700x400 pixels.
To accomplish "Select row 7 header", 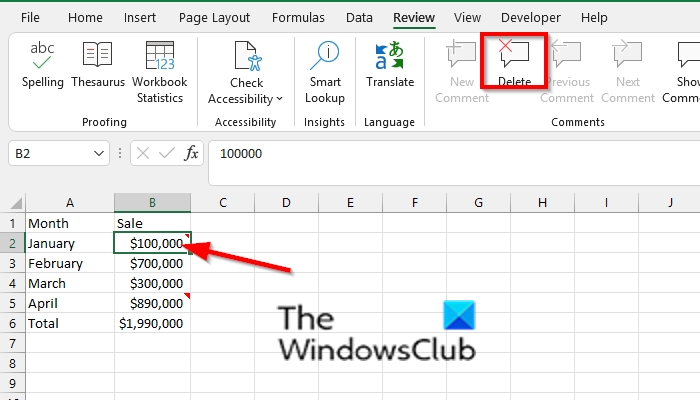I will coord(12,343).
